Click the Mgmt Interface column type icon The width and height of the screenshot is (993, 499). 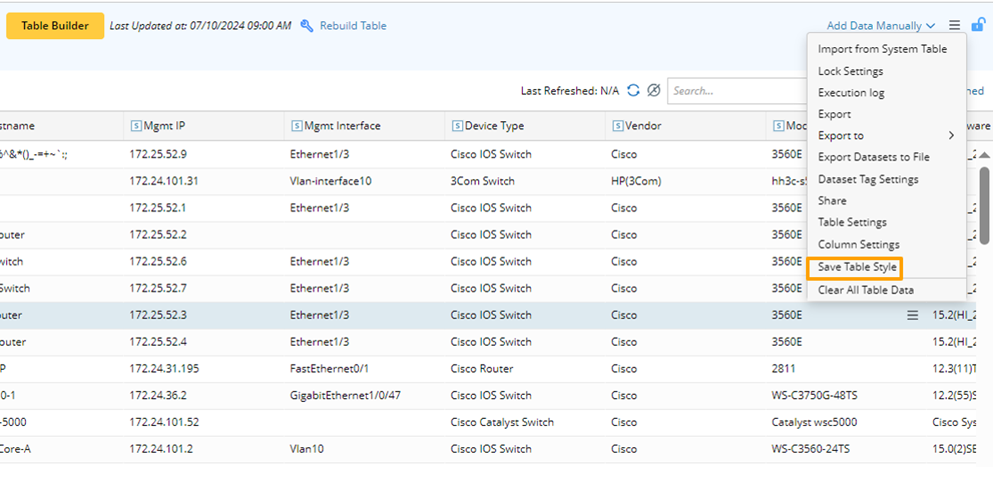(296, 126)
